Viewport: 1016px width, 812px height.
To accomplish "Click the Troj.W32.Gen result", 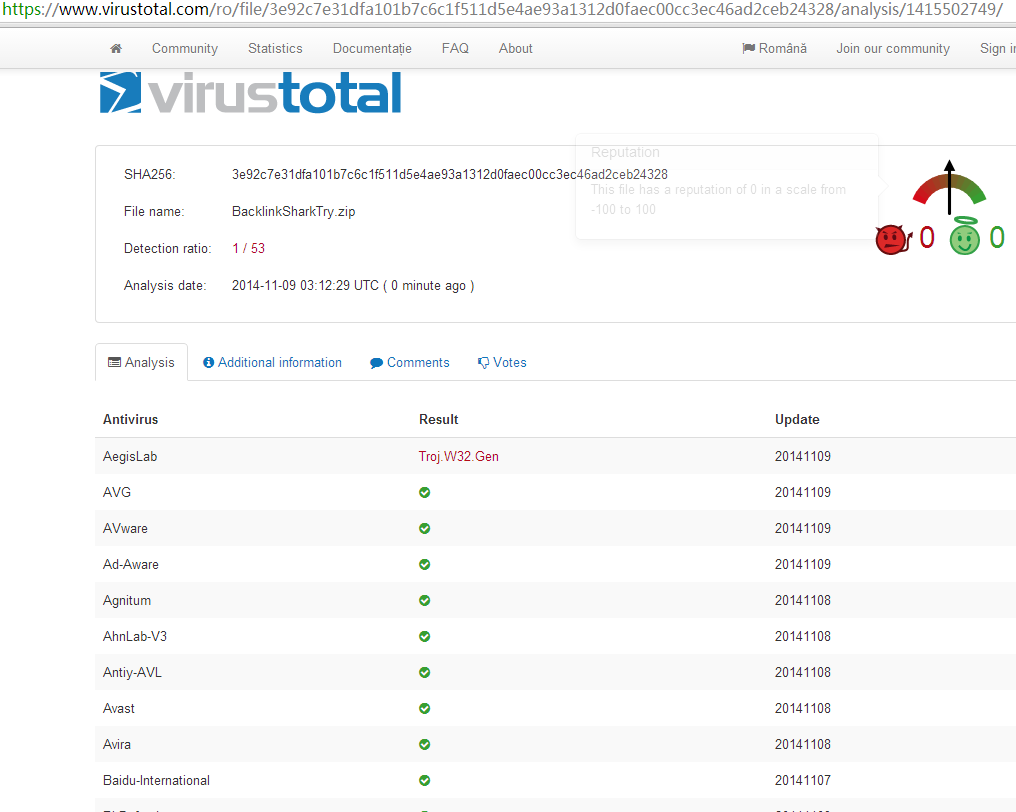I will pos(459,456).
